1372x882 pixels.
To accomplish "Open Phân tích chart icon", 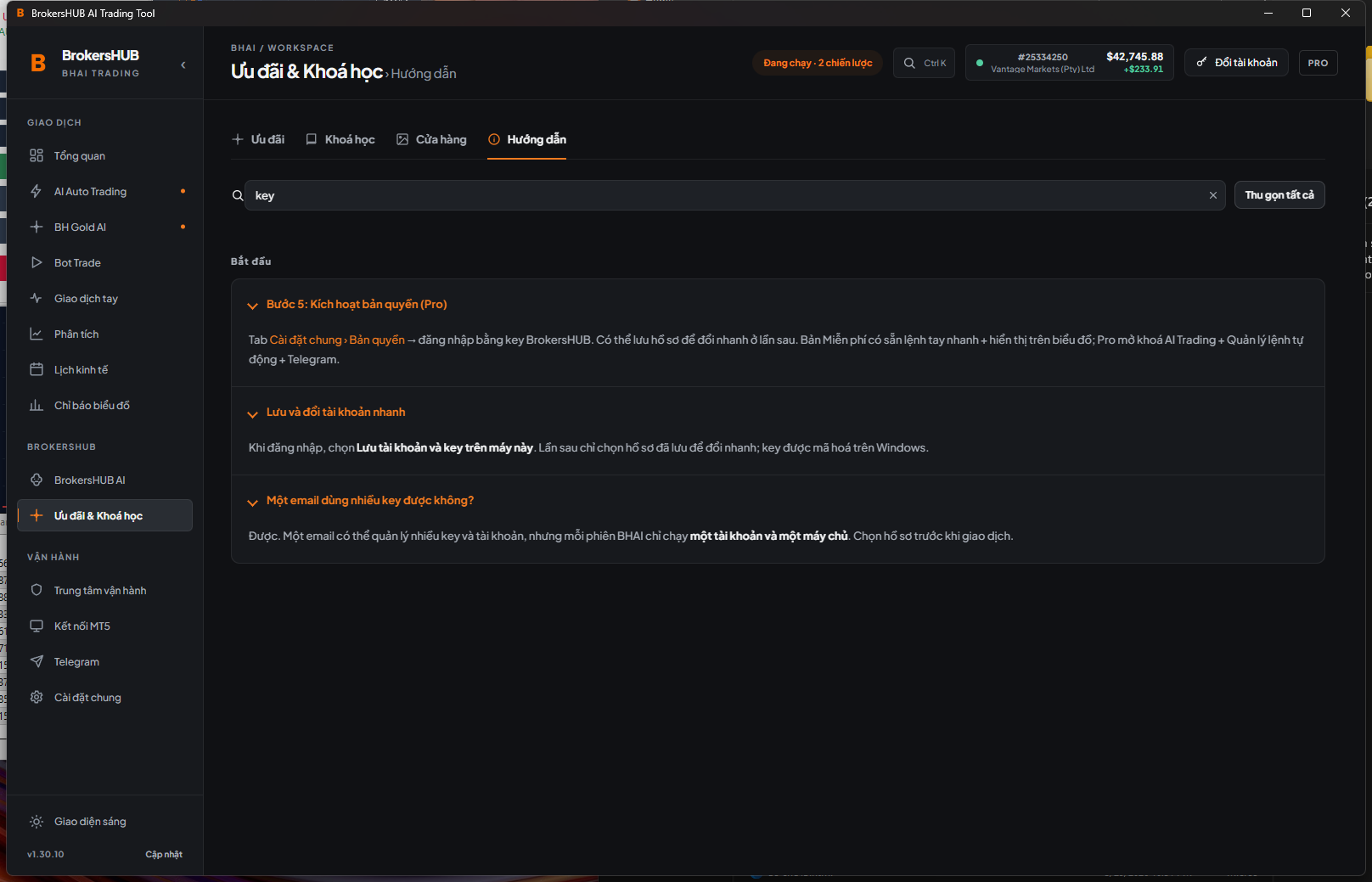I will 37,334.
